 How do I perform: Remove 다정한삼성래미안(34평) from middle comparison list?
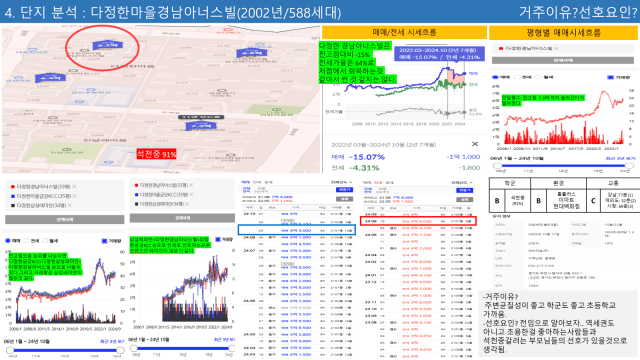coord(187,204)
